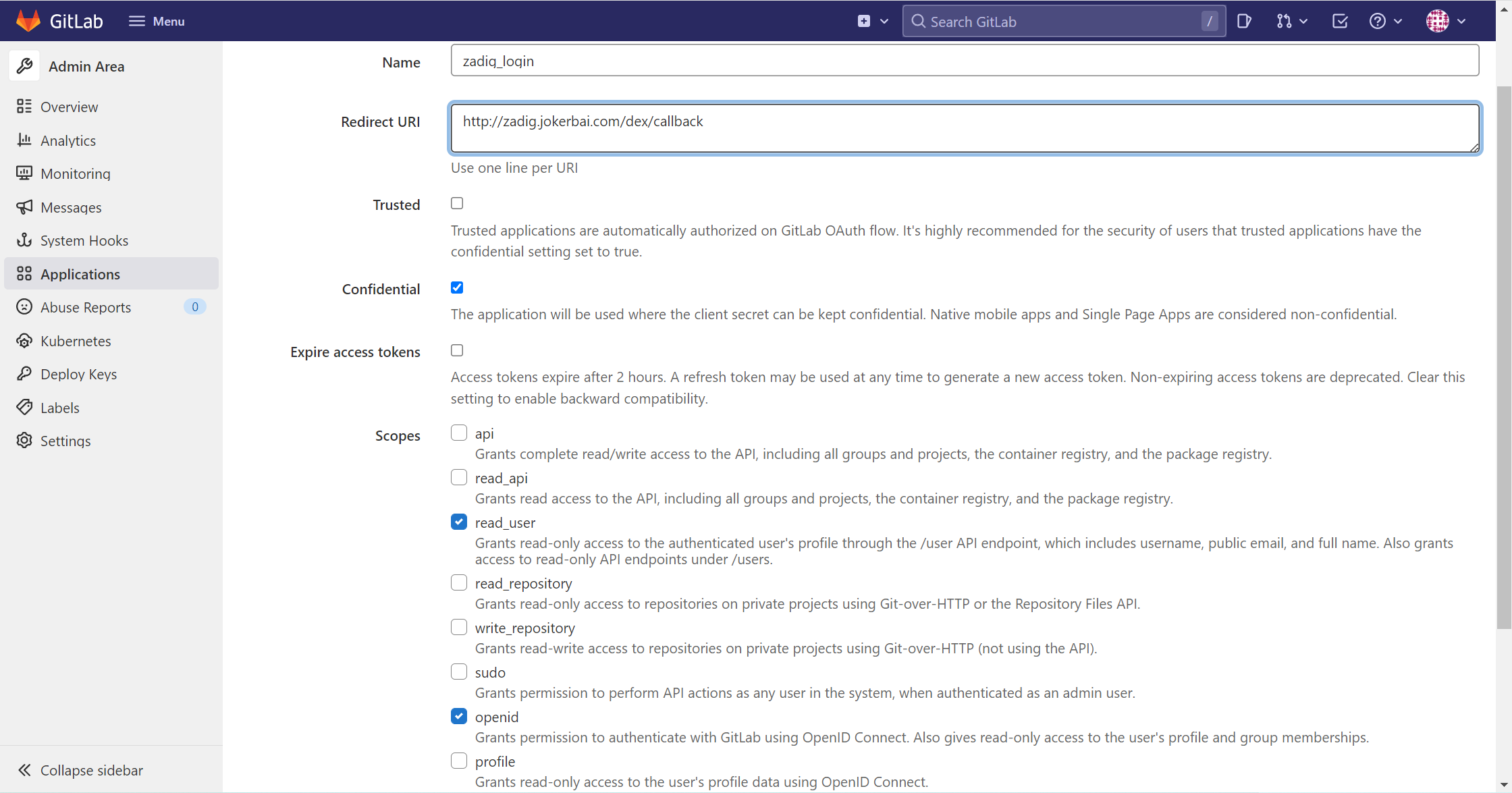Screen dimensions: 1512x793
Task: Click the Abuse Reports count badge 0
Action: (195, 307)
